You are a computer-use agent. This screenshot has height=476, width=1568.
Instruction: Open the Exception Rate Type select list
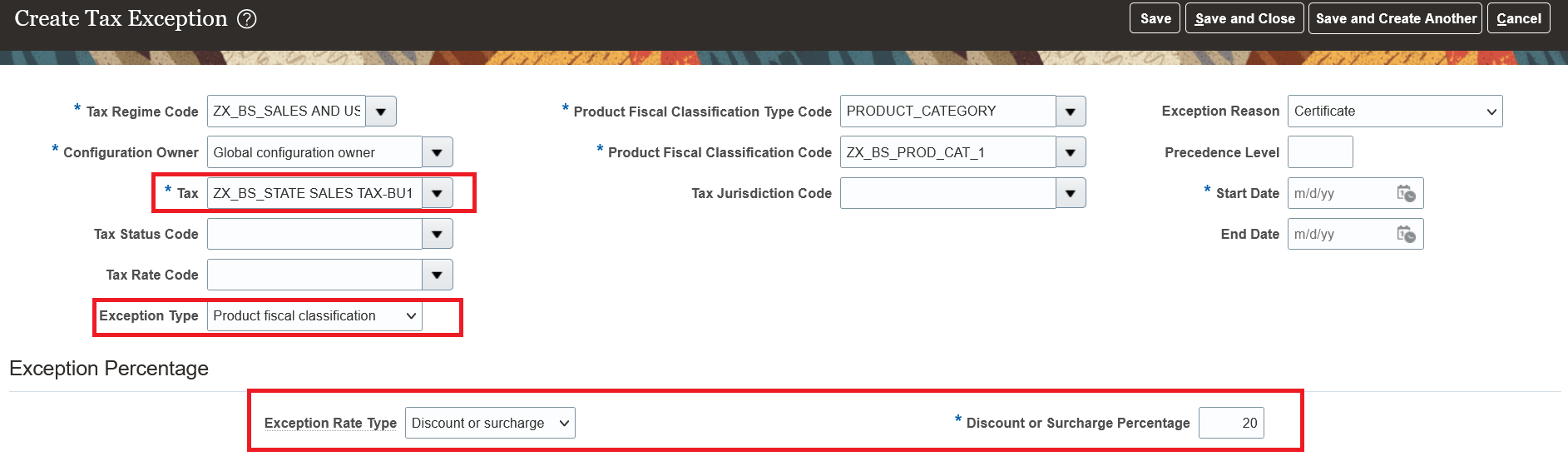[x=490, y=423]
